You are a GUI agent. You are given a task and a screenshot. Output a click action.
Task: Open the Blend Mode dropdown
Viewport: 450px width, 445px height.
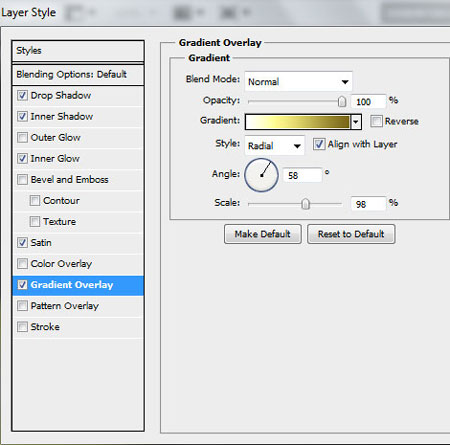(298, 81)
